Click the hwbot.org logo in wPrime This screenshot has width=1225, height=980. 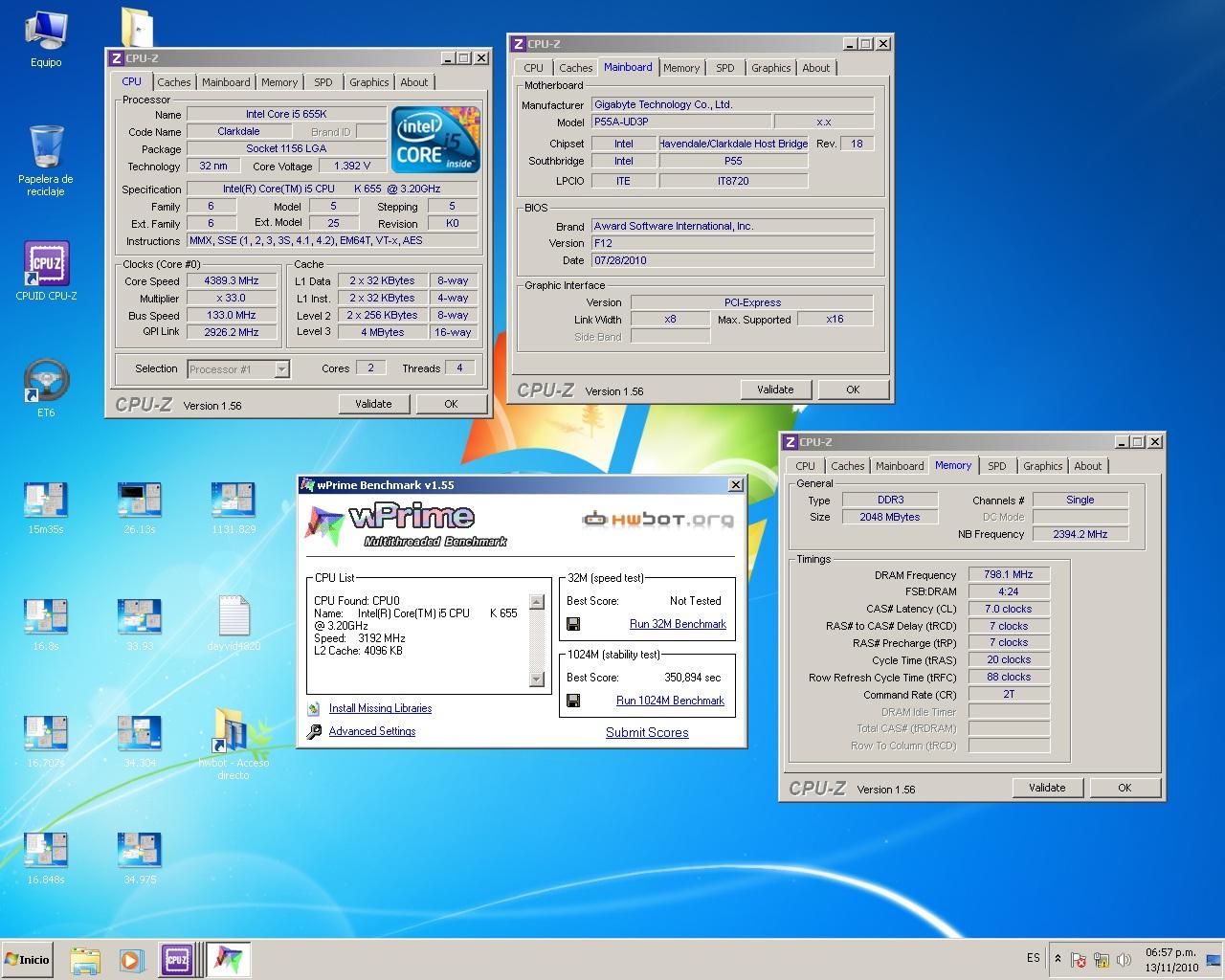coord(657,520)
